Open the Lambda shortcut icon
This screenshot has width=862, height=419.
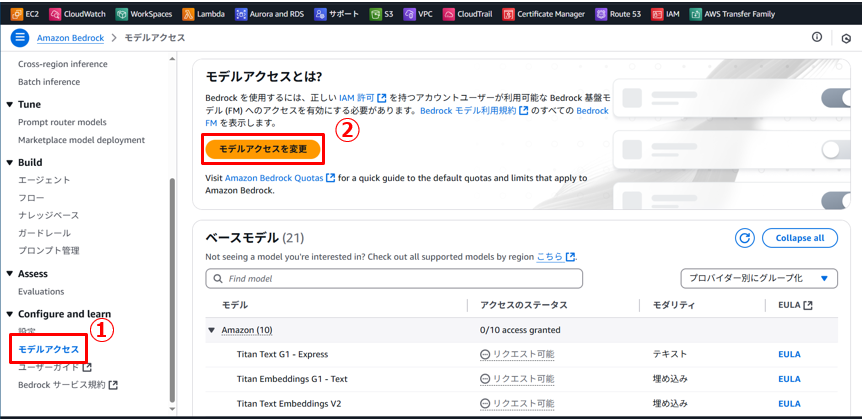(188, 14)
